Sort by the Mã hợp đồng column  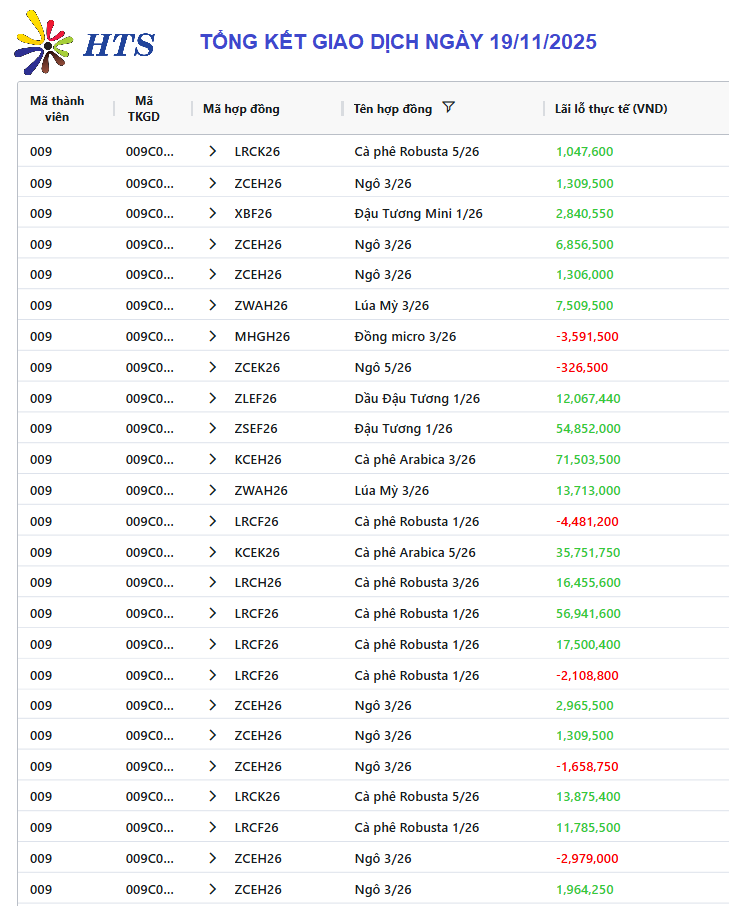(241, 109)
